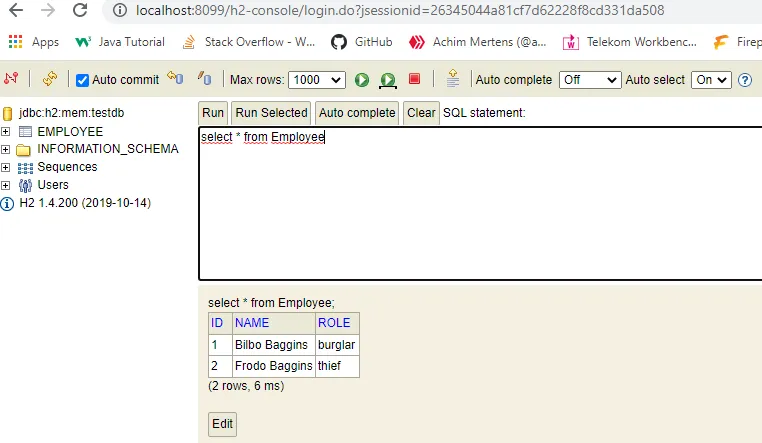Click the Frodo Baggins cell

click(274, 366)
